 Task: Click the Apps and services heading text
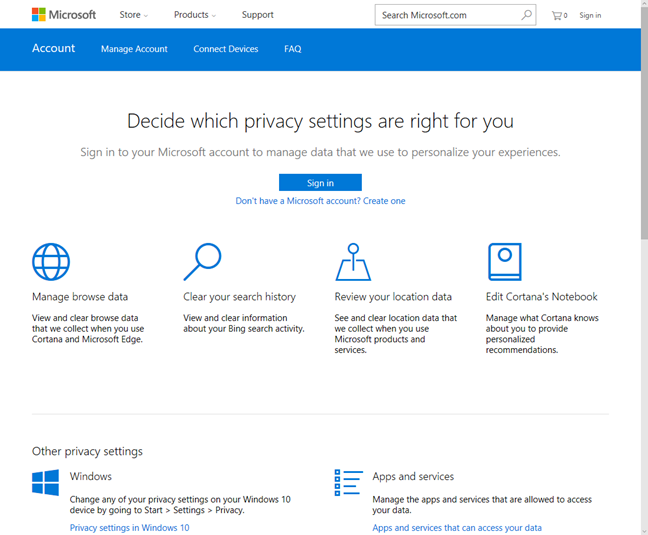(413, 476)
